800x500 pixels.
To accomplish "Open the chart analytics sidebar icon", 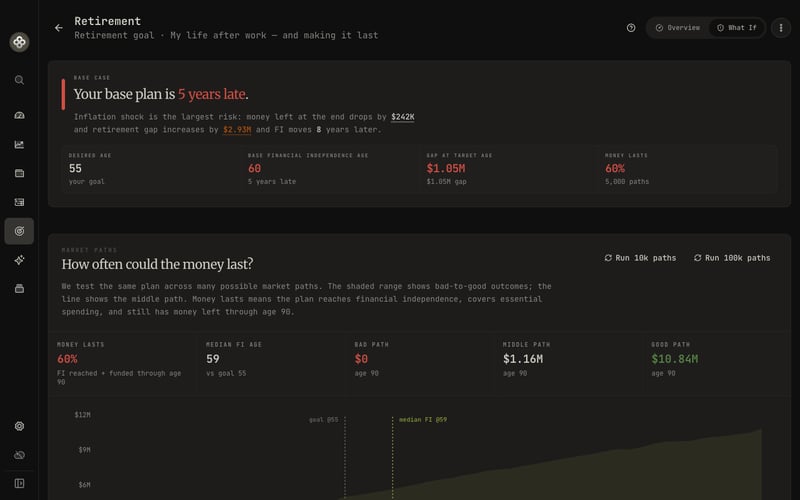I will [19, 144].
